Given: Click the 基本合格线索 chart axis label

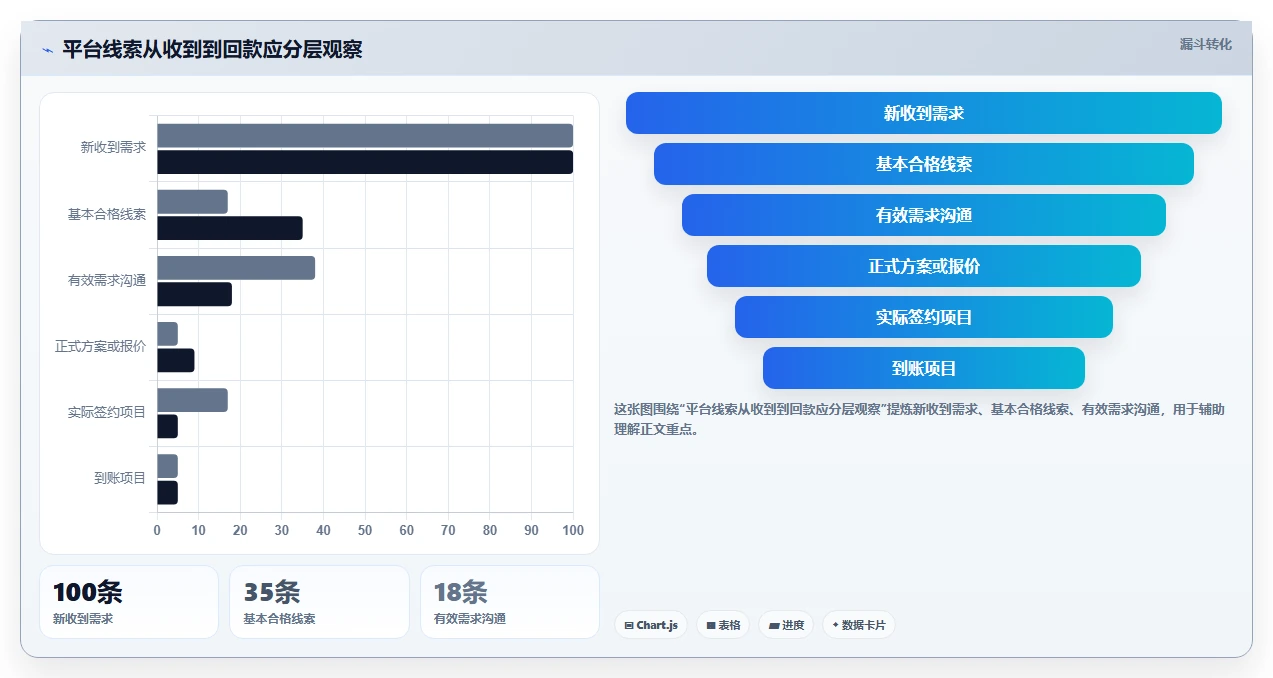Looking at the screenshot, I should (107, 214).
